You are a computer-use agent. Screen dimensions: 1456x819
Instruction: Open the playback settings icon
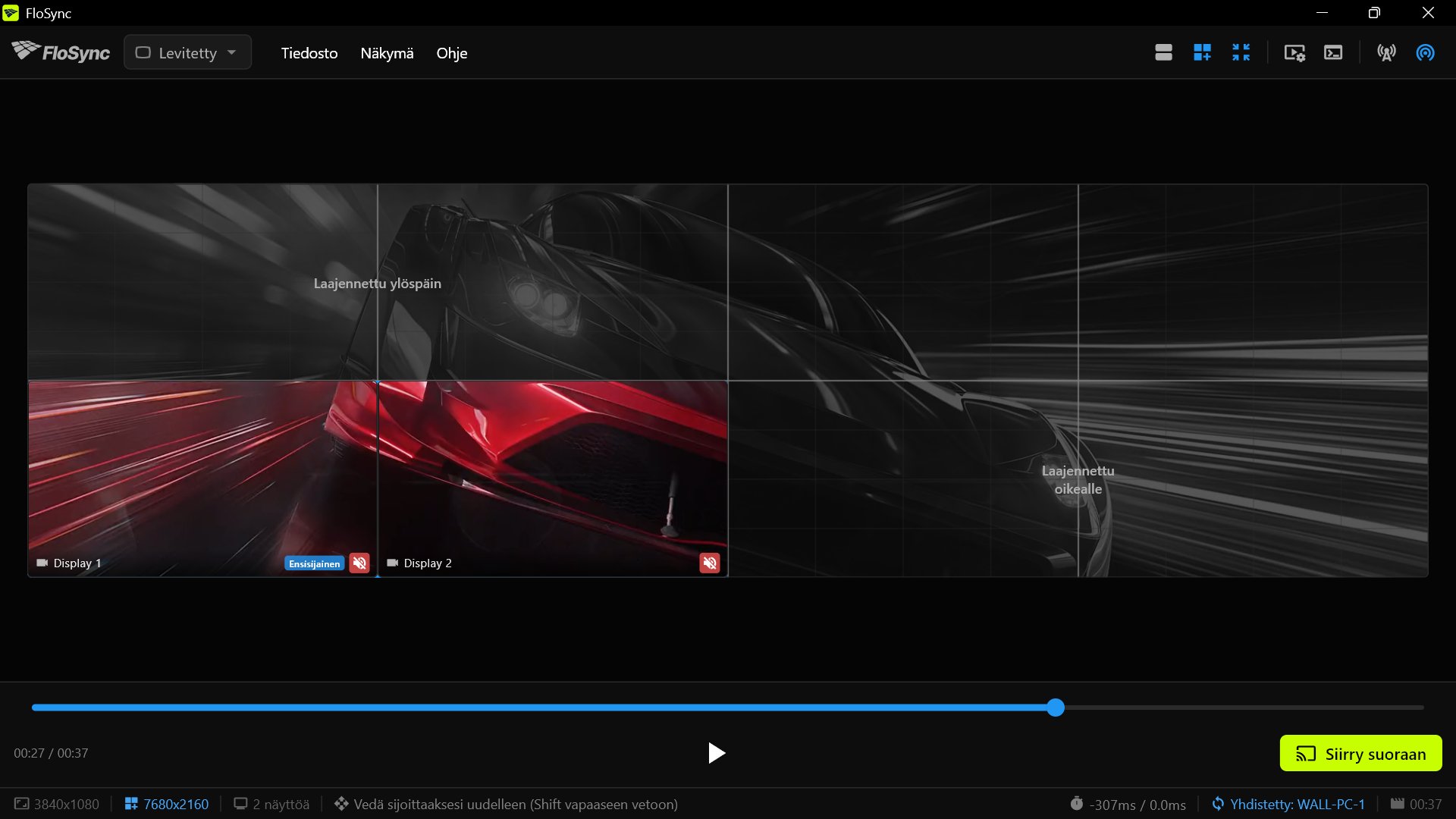pyautogui.click(x=1294, y=52)
